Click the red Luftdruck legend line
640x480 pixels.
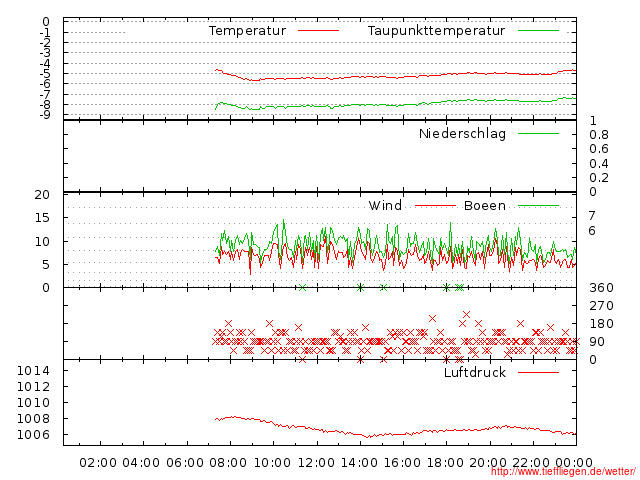click(x=538, y=372)
